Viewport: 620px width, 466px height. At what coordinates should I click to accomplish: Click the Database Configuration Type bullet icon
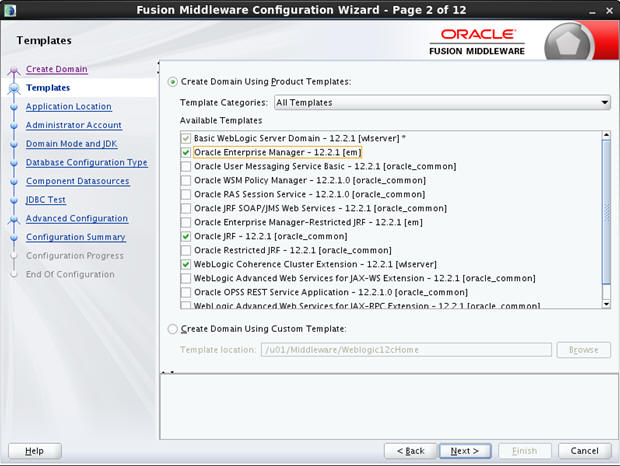tap(14, 163)
